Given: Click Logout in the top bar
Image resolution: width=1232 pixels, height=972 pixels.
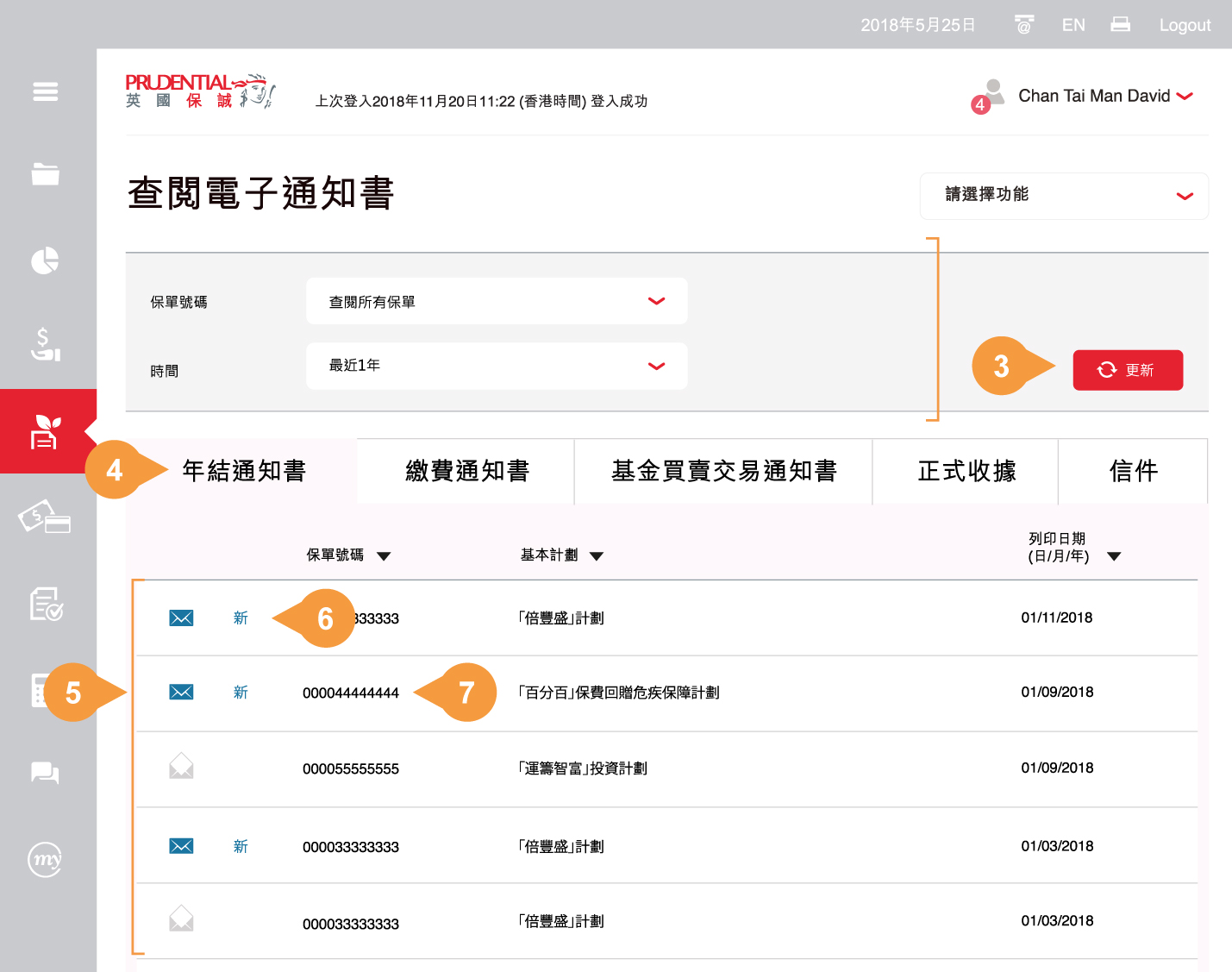Looking at the screenshot, I should pos(1184,25).
